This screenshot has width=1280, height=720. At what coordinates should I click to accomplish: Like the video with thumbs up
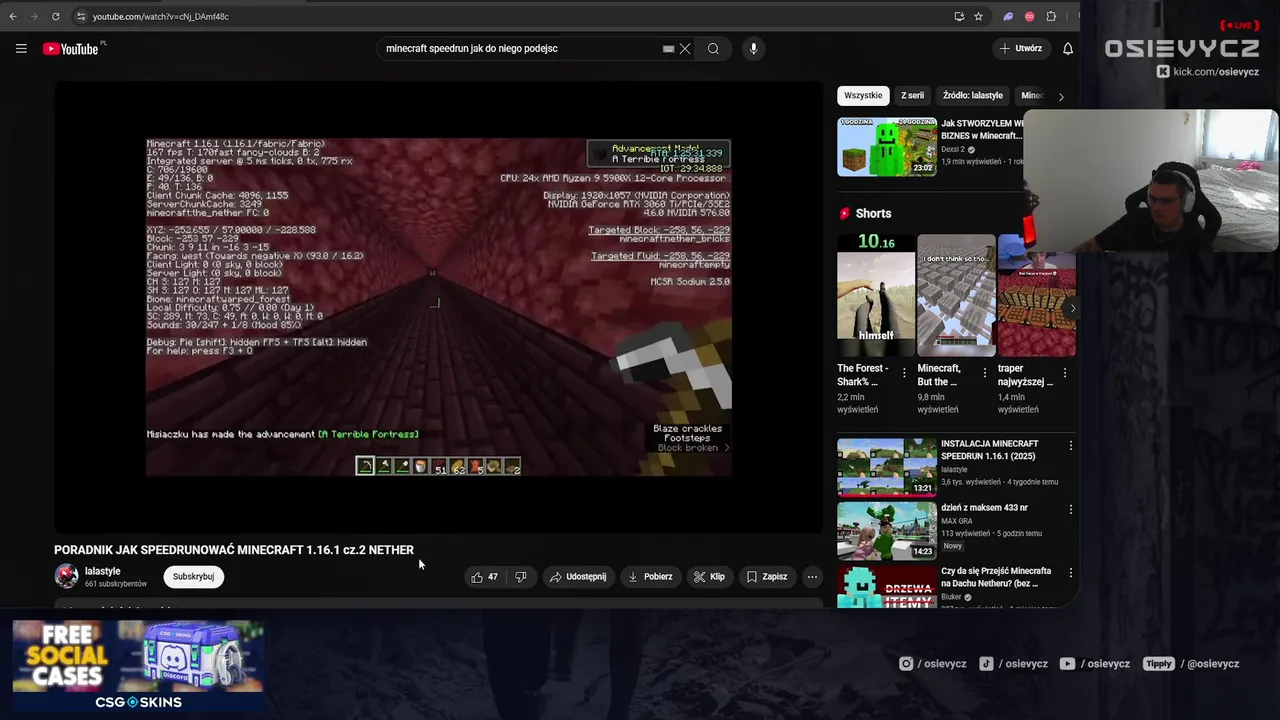coord(485,576)
